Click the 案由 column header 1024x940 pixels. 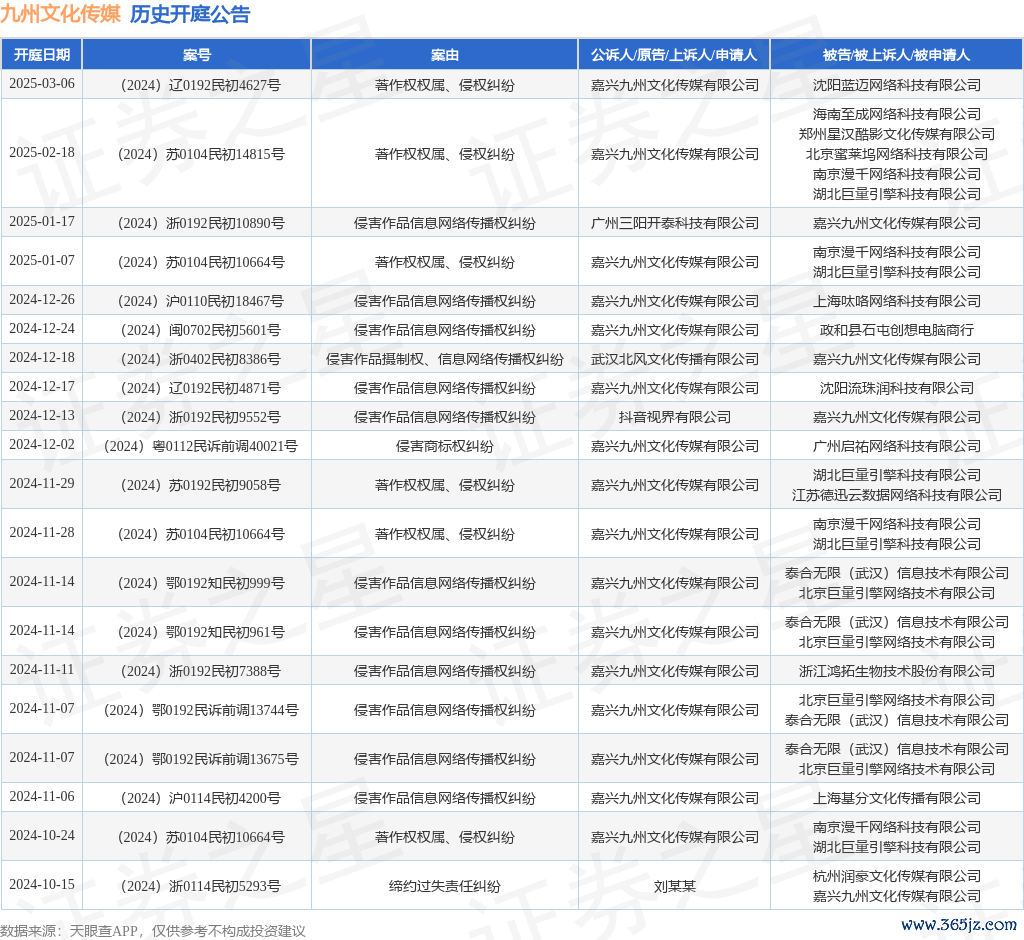444,55
